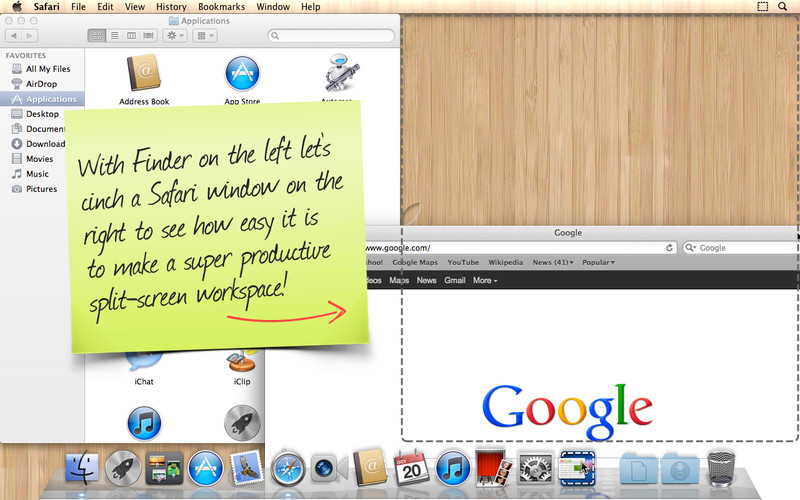Select AirDrop in Finder sidebar
This screenshot has width=800, height=500.
coord(42,84)
